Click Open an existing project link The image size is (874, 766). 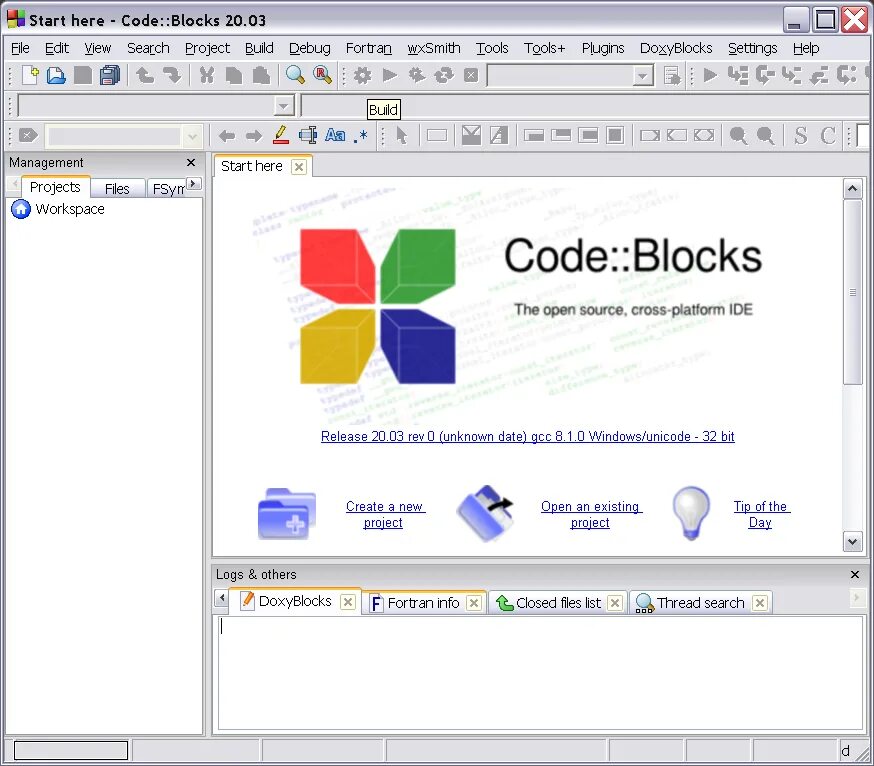click(x=591, y=514)
